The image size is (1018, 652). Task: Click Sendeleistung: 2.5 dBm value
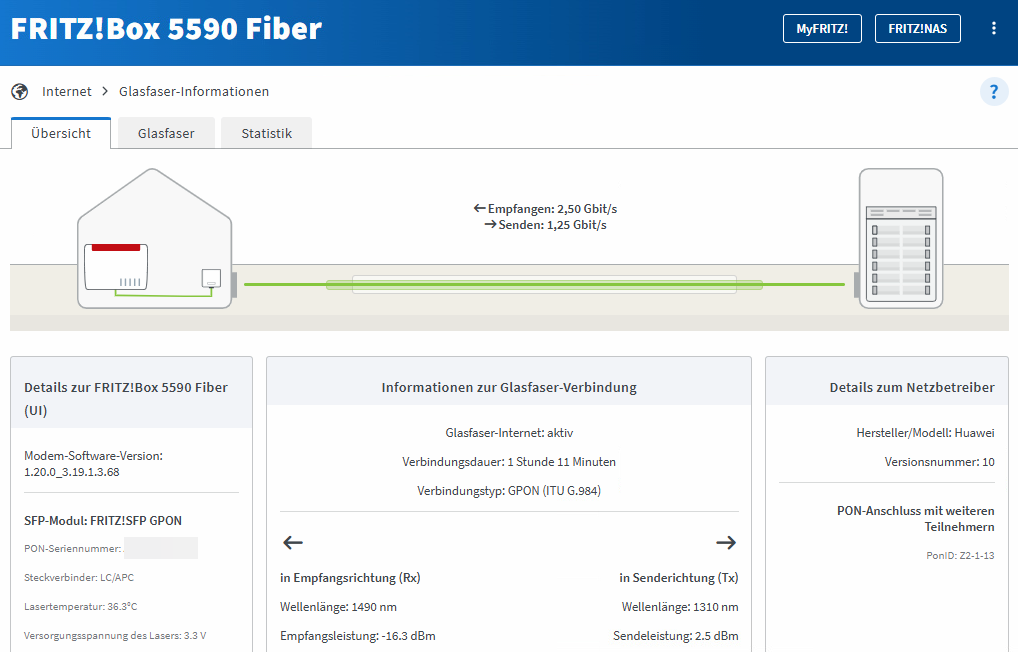[676, 636]
